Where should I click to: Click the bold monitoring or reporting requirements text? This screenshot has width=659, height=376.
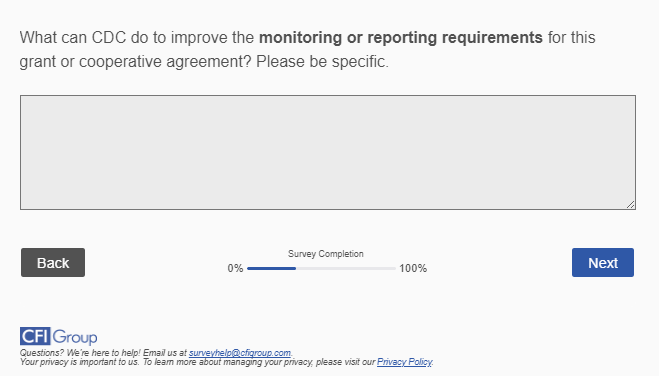401,38
